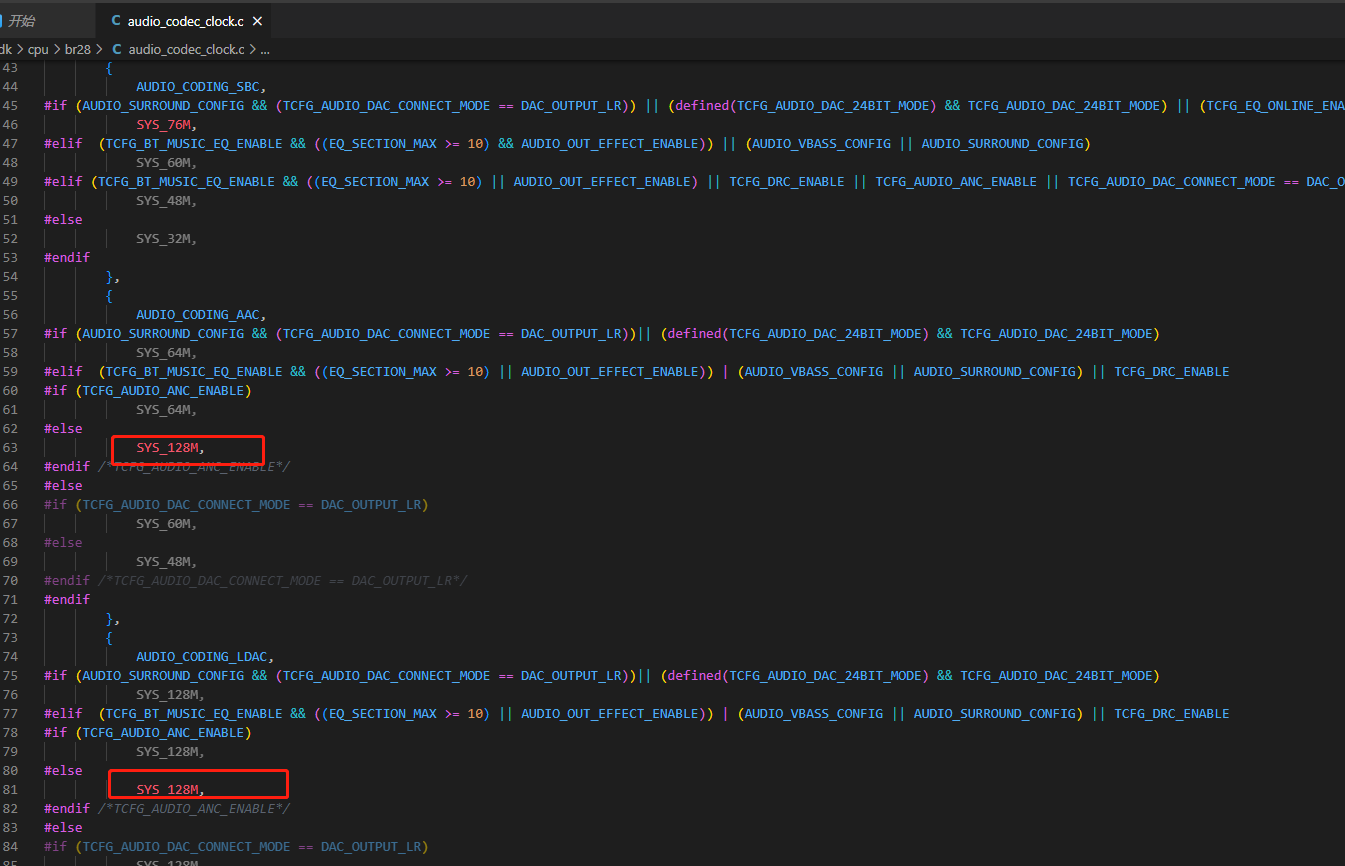Click the #endif on line 53

click(67, 257)
